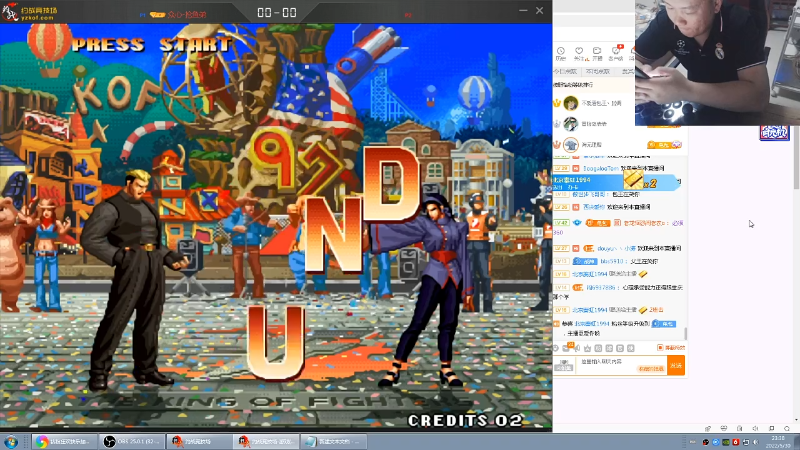This screenshot has width=800, height=450.
Task: Minimize the KOF game window
Action: (x=523, y=10)
